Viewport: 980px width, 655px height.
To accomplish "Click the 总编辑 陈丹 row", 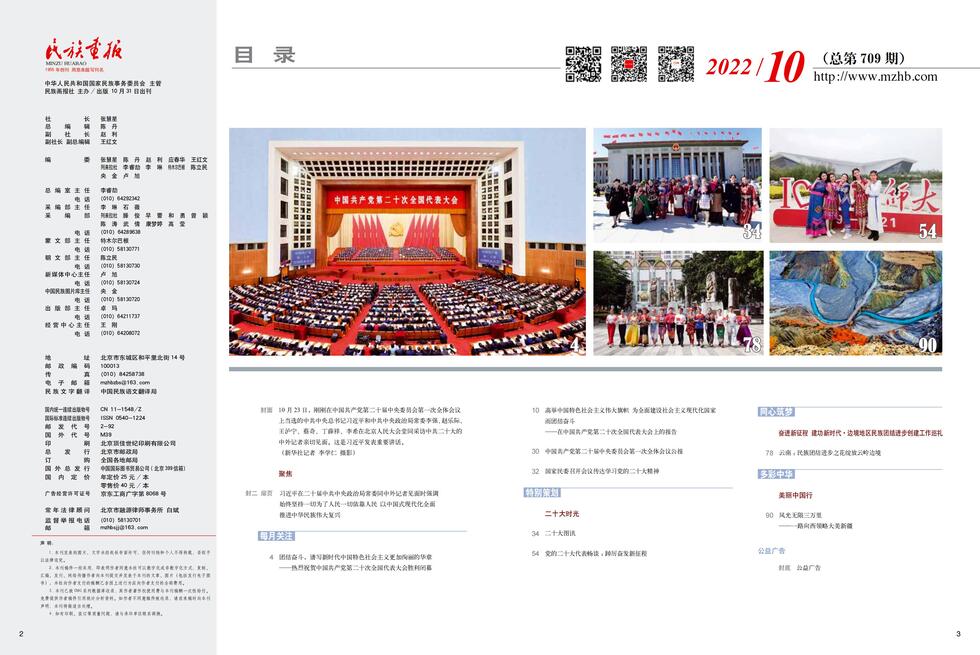I will click(81, 126).
